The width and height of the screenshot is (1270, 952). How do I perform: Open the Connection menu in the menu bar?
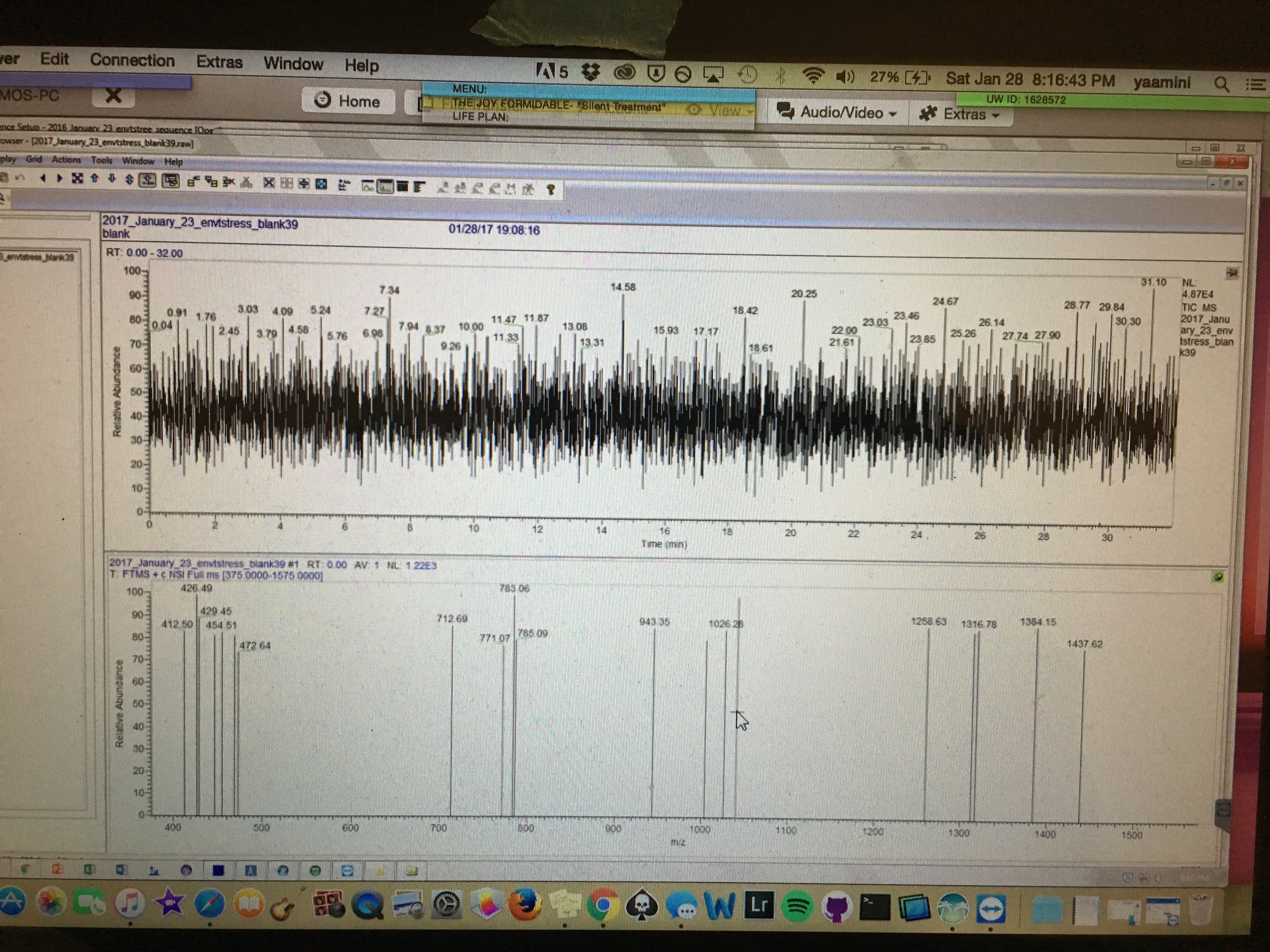(132, 60)
